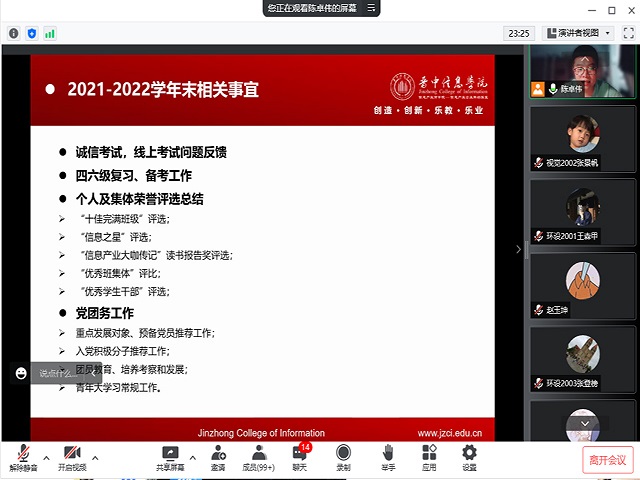Click the muted mic icon on 视觉2002 tile
This screenshot has width=640, height=480.
pos(539,162)
